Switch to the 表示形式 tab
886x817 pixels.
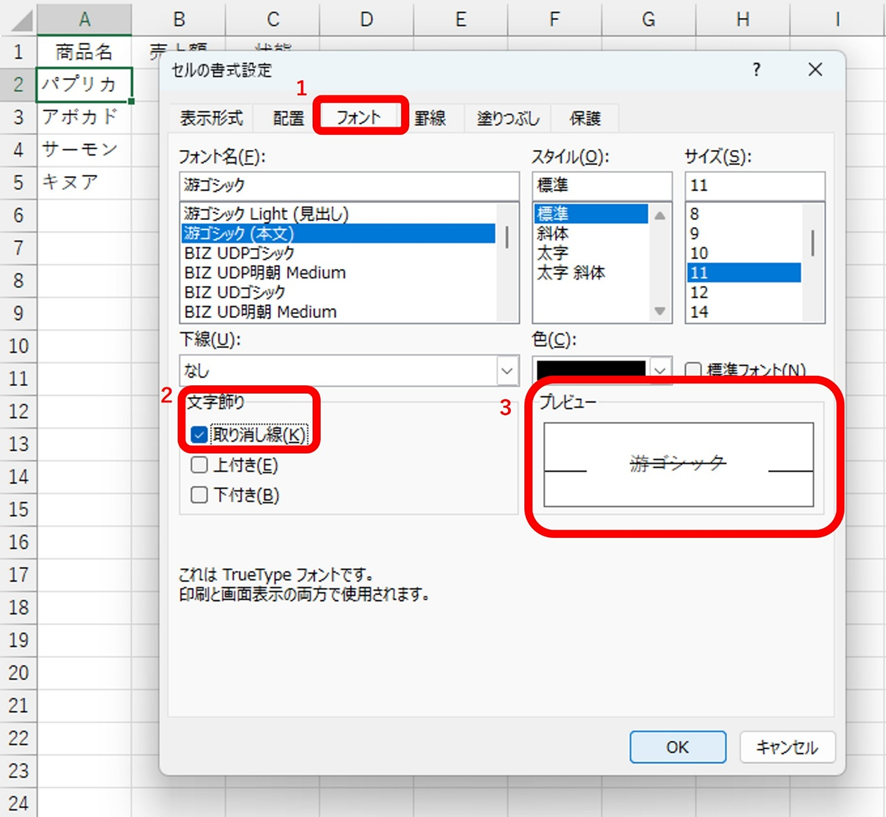[211, 118]
